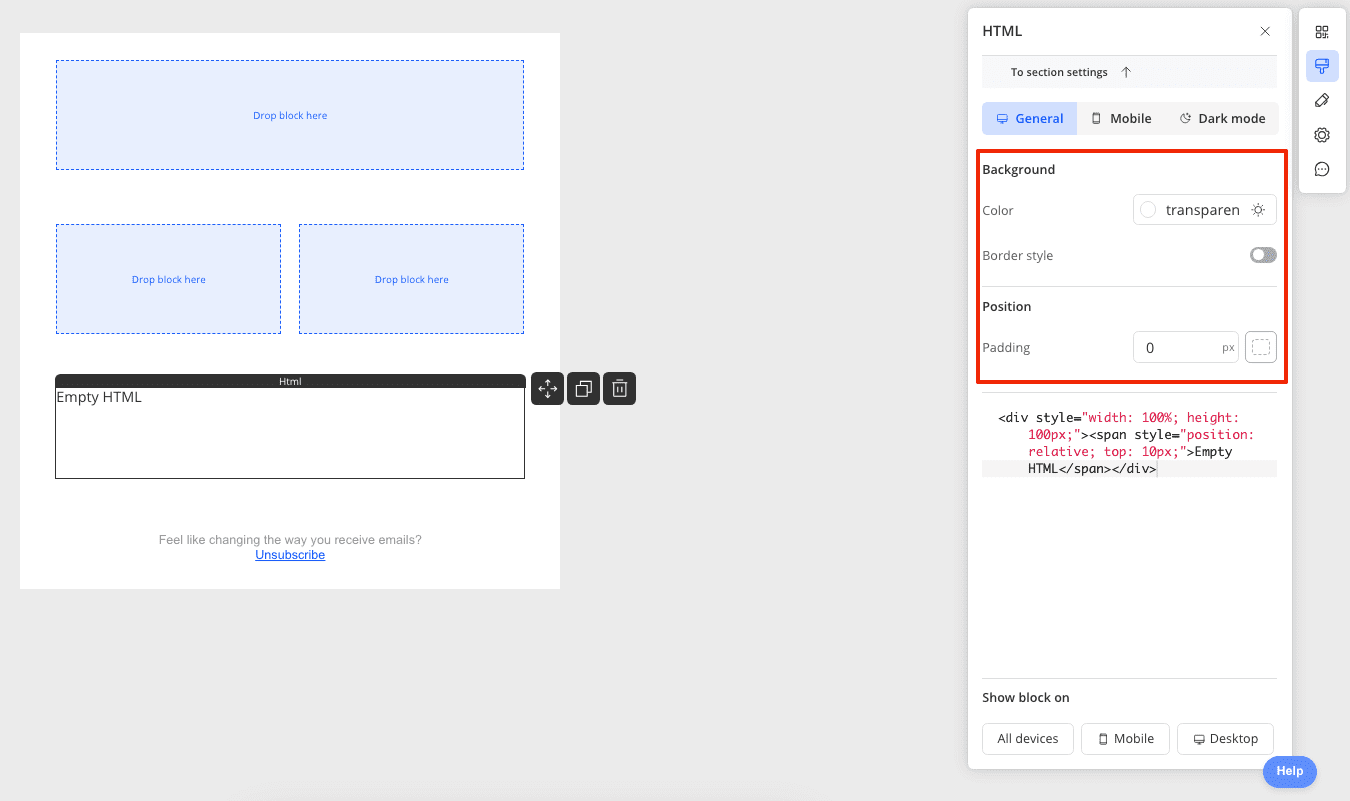The width and height of the screenshot is (1350, 801).
Task: Open the comments chat bubble icon
Action: click(x=1322, y=169)
